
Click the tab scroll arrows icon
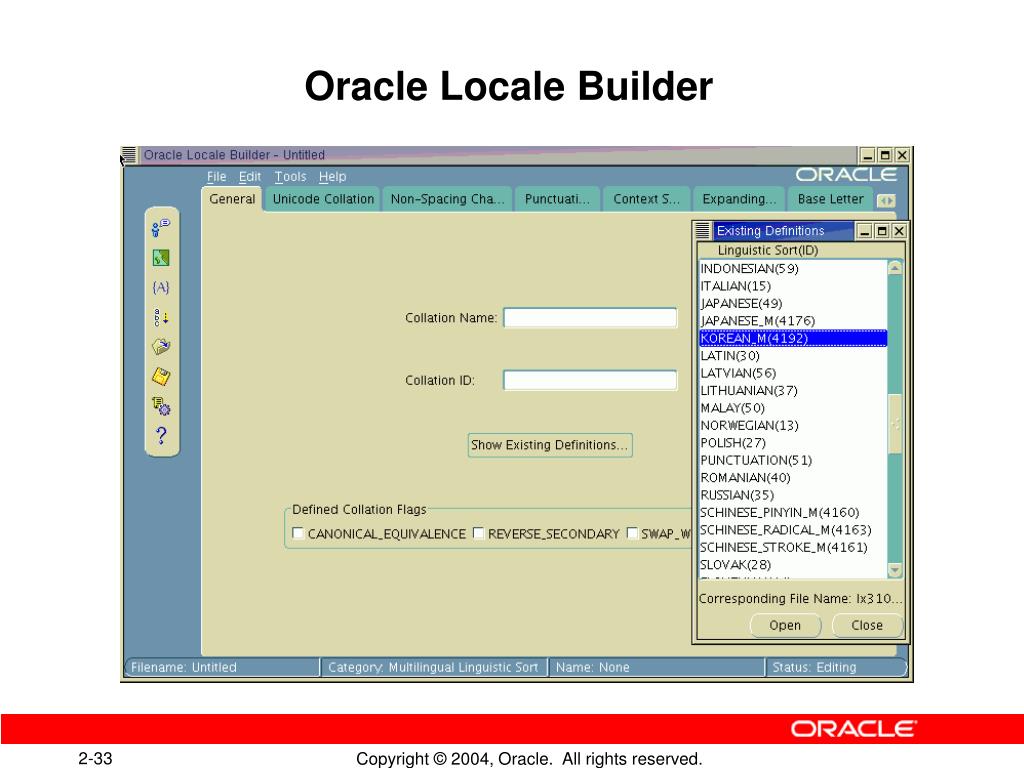pyautogui.click(x=886, y=200)
